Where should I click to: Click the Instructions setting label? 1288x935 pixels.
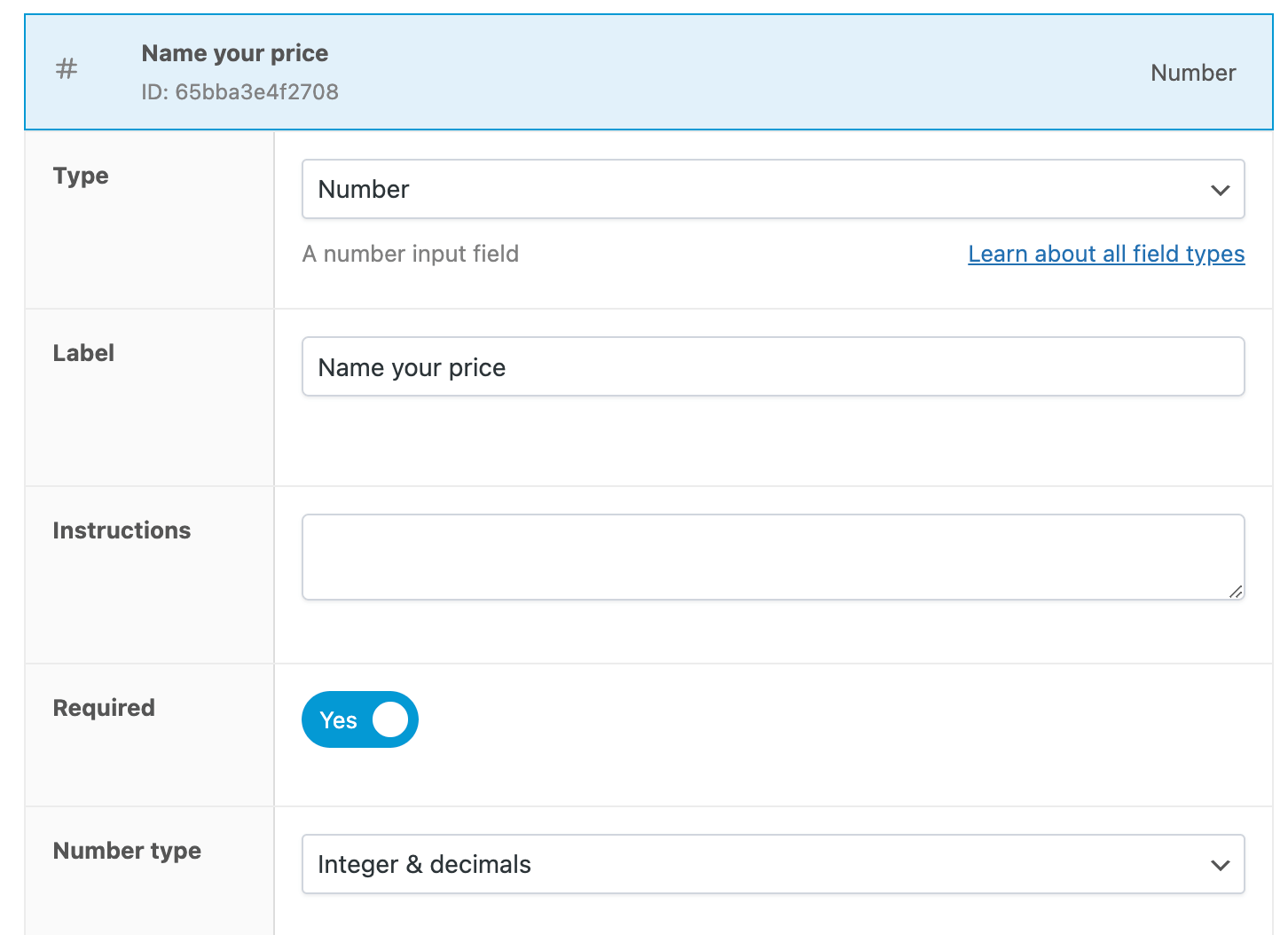[x=122, y=530]
